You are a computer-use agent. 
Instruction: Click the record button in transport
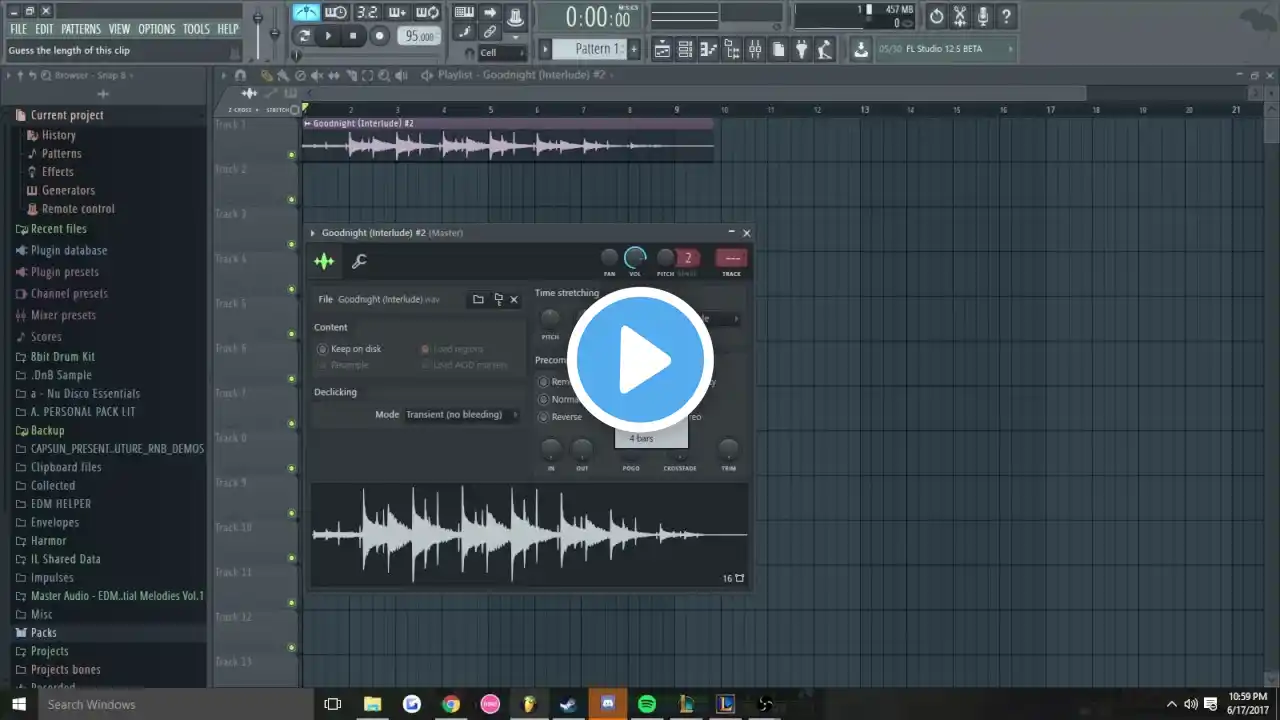tap(379, 36)
